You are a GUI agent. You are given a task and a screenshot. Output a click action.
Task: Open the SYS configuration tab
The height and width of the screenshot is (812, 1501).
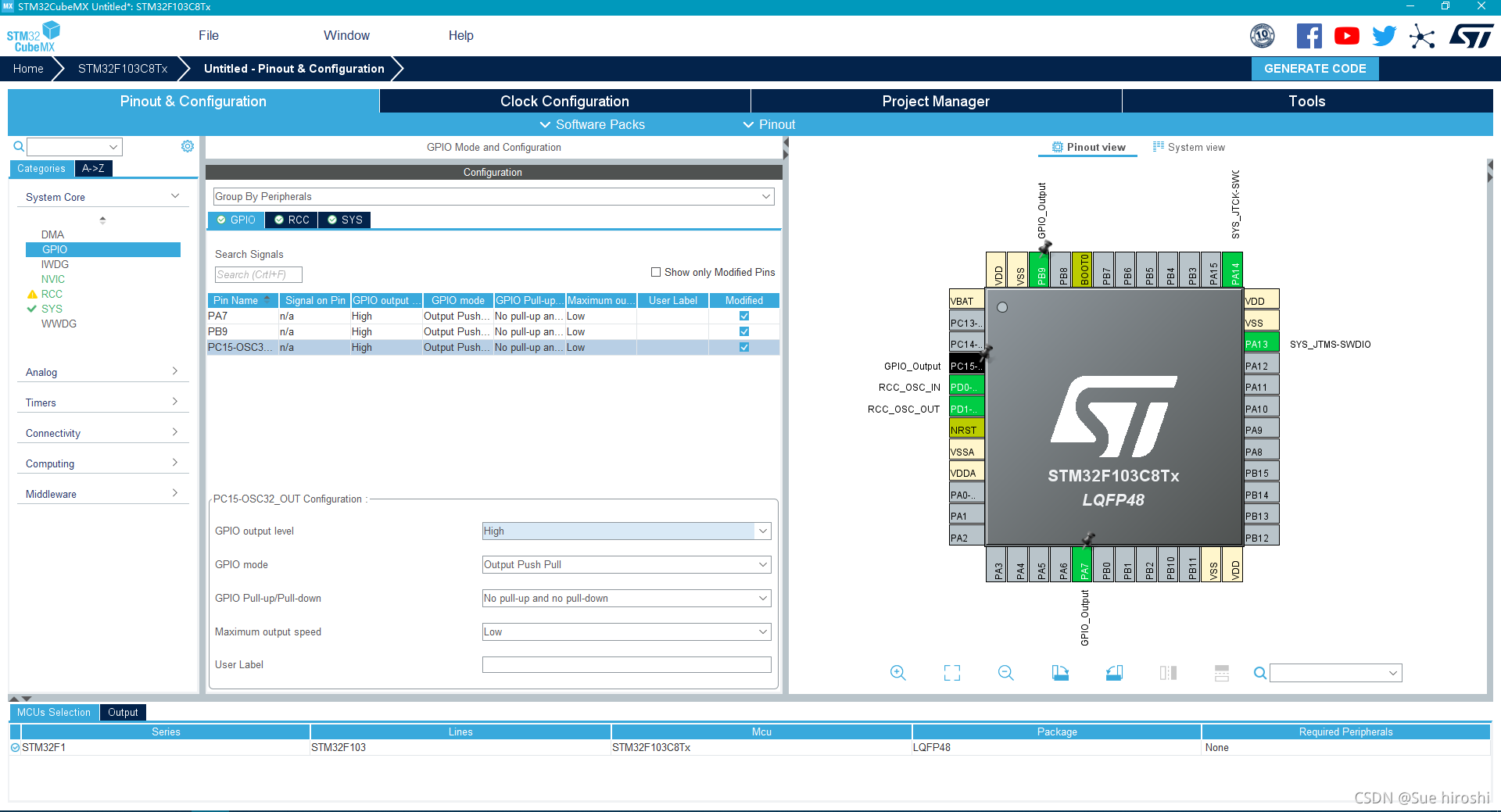coord(345,220)
